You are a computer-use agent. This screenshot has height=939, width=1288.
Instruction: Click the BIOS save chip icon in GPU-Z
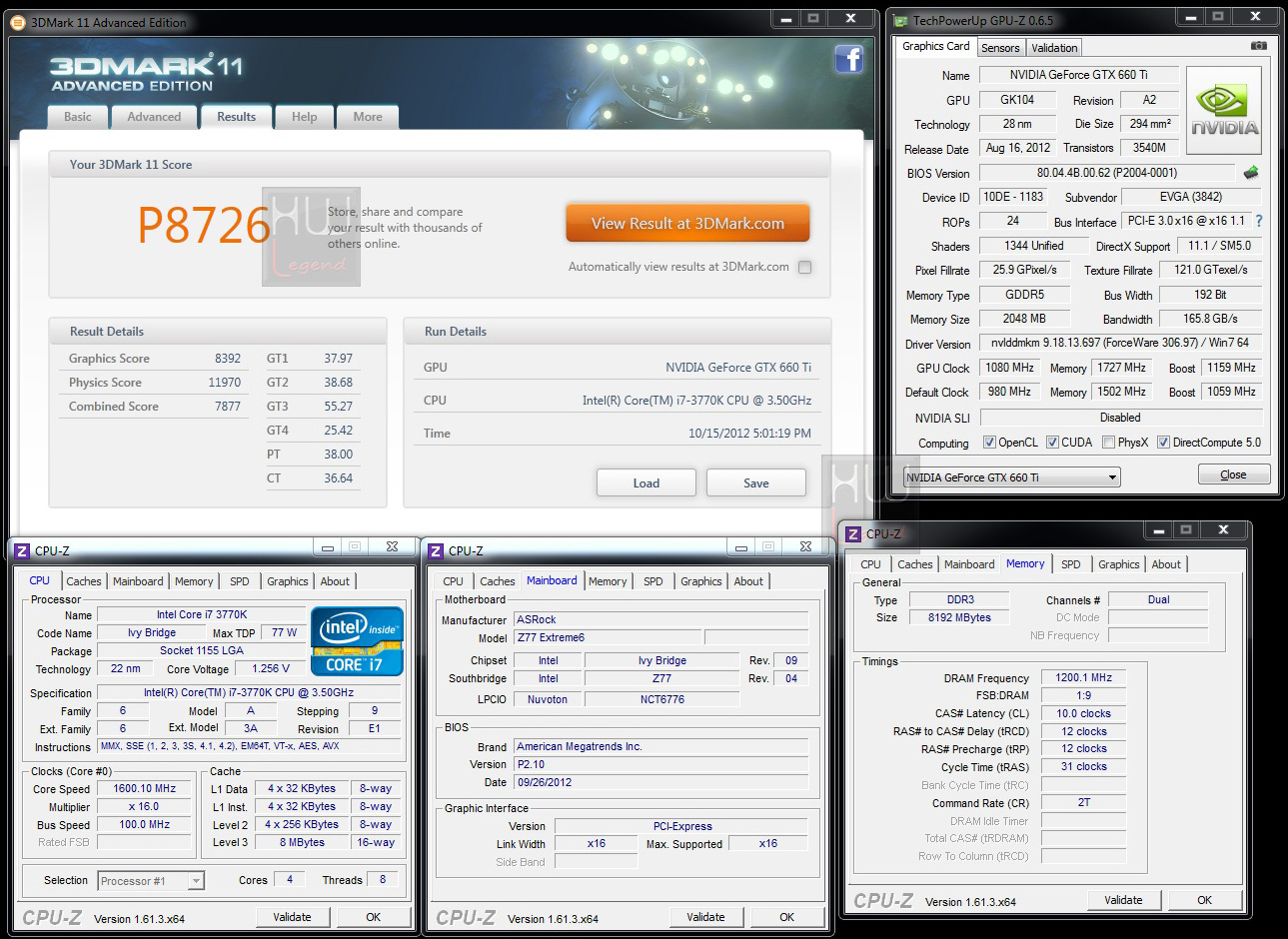click(1251, 173)
